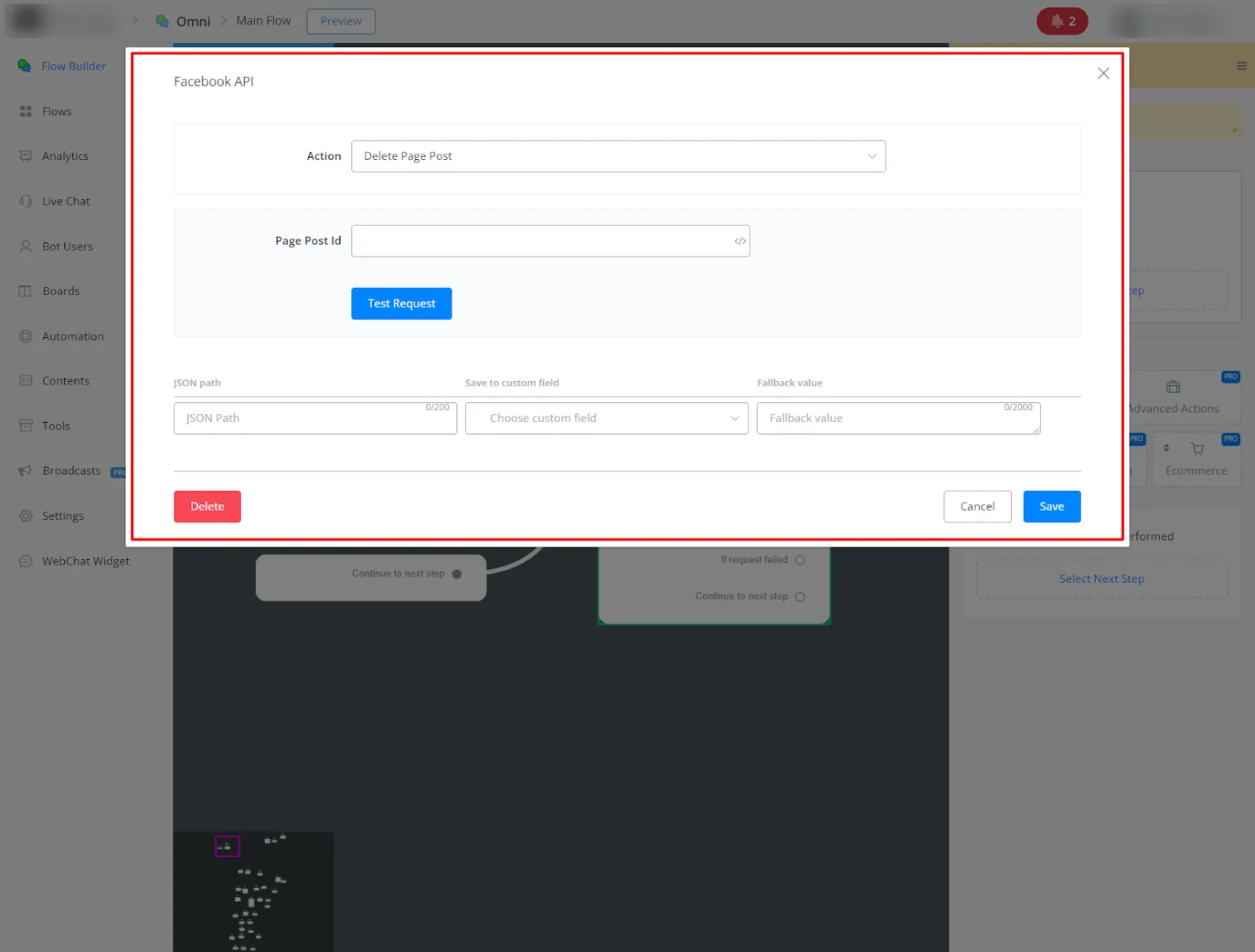Open Broadcasts in the sidebar
Viewport: 1255px width, 952px height.
click(x=71, y=471)
